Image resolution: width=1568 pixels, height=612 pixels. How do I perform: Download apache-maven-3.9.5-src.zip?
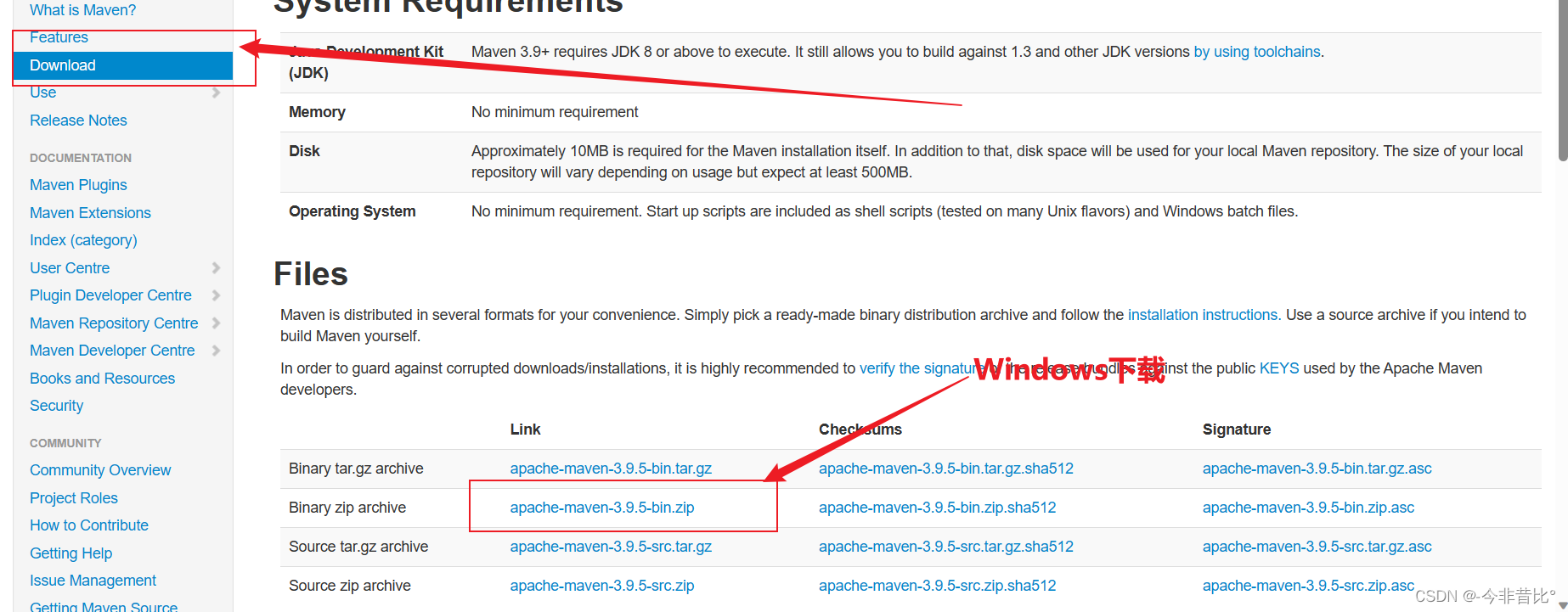pos(602,586)
